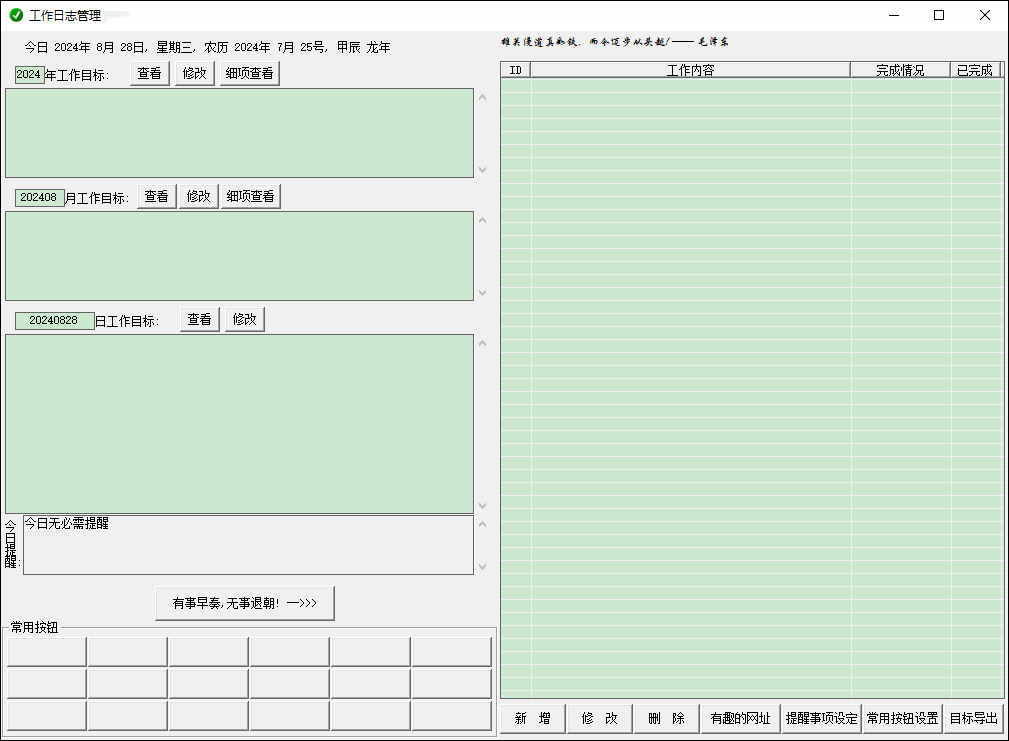Click 查看 to view the 2024 year goal
The width and height of the screenshot is (1009, 741).
tap(149, 72)
